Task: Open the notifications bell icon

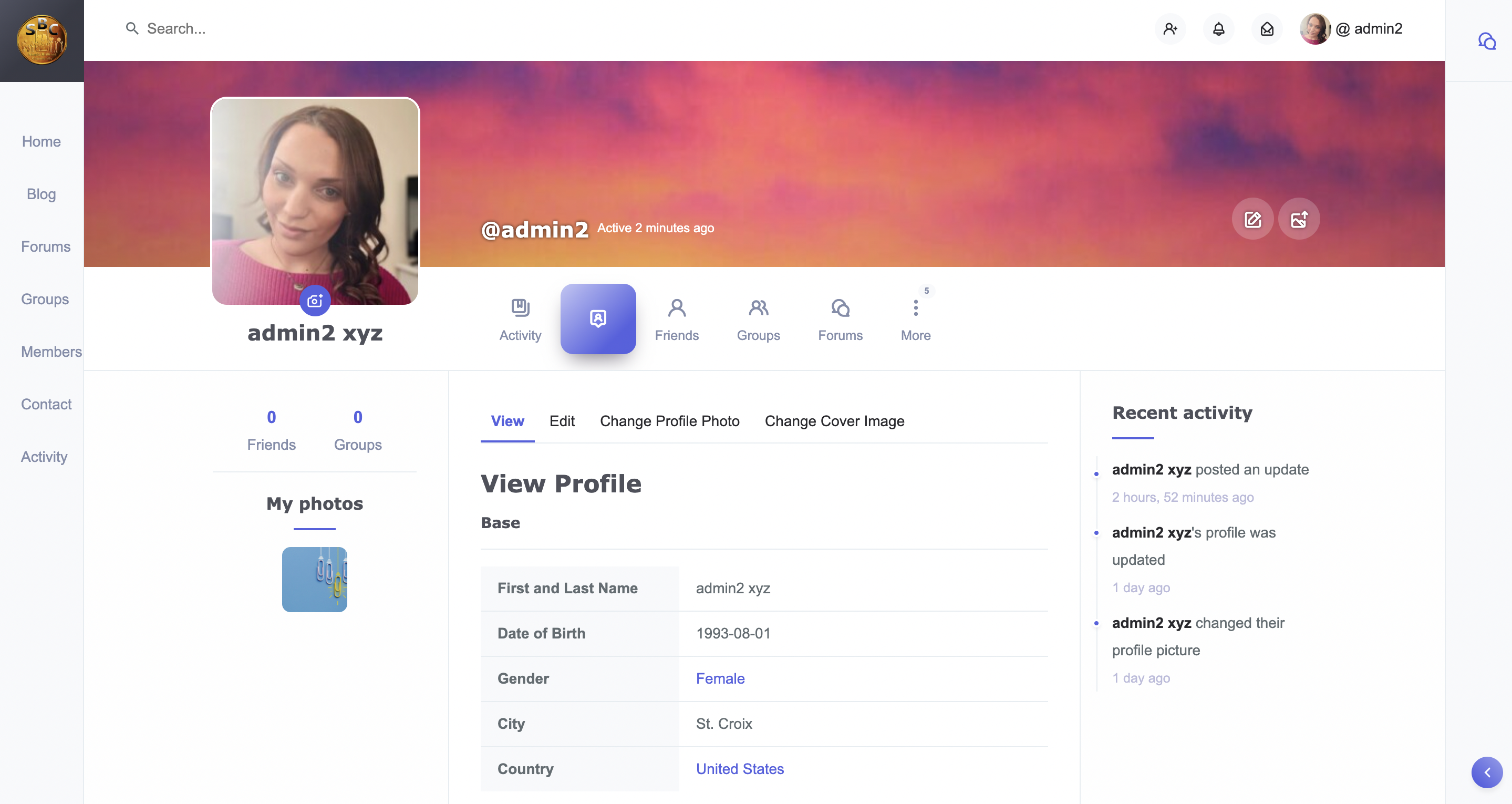Action: click(x=1218, y=29)
